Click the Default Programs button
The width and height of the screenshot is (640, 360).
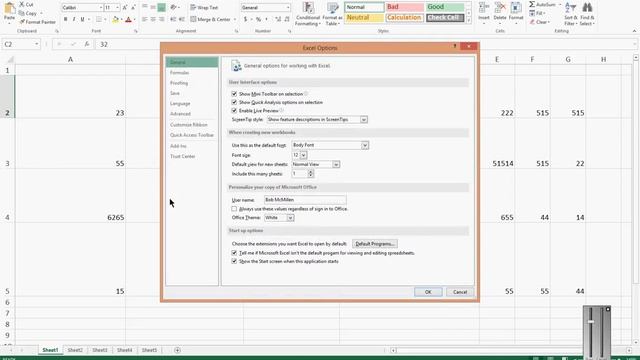click(375, 244)
